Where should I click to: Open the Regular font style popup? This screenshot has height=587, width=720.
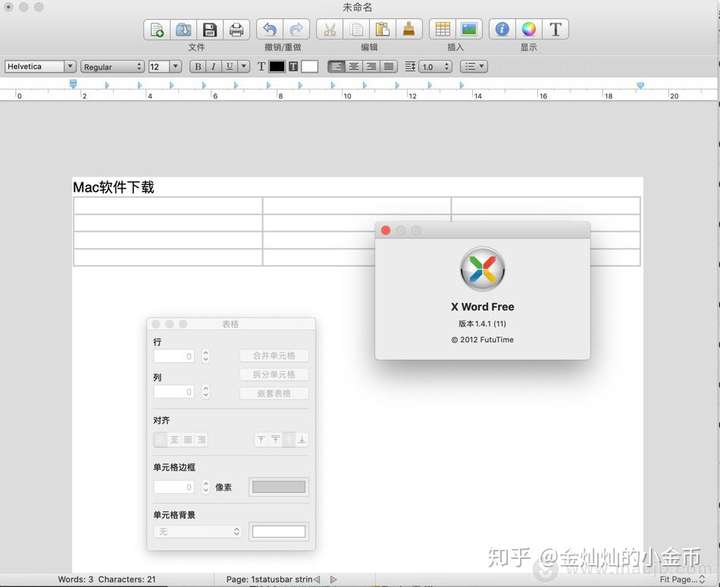[x=112, y=67]
